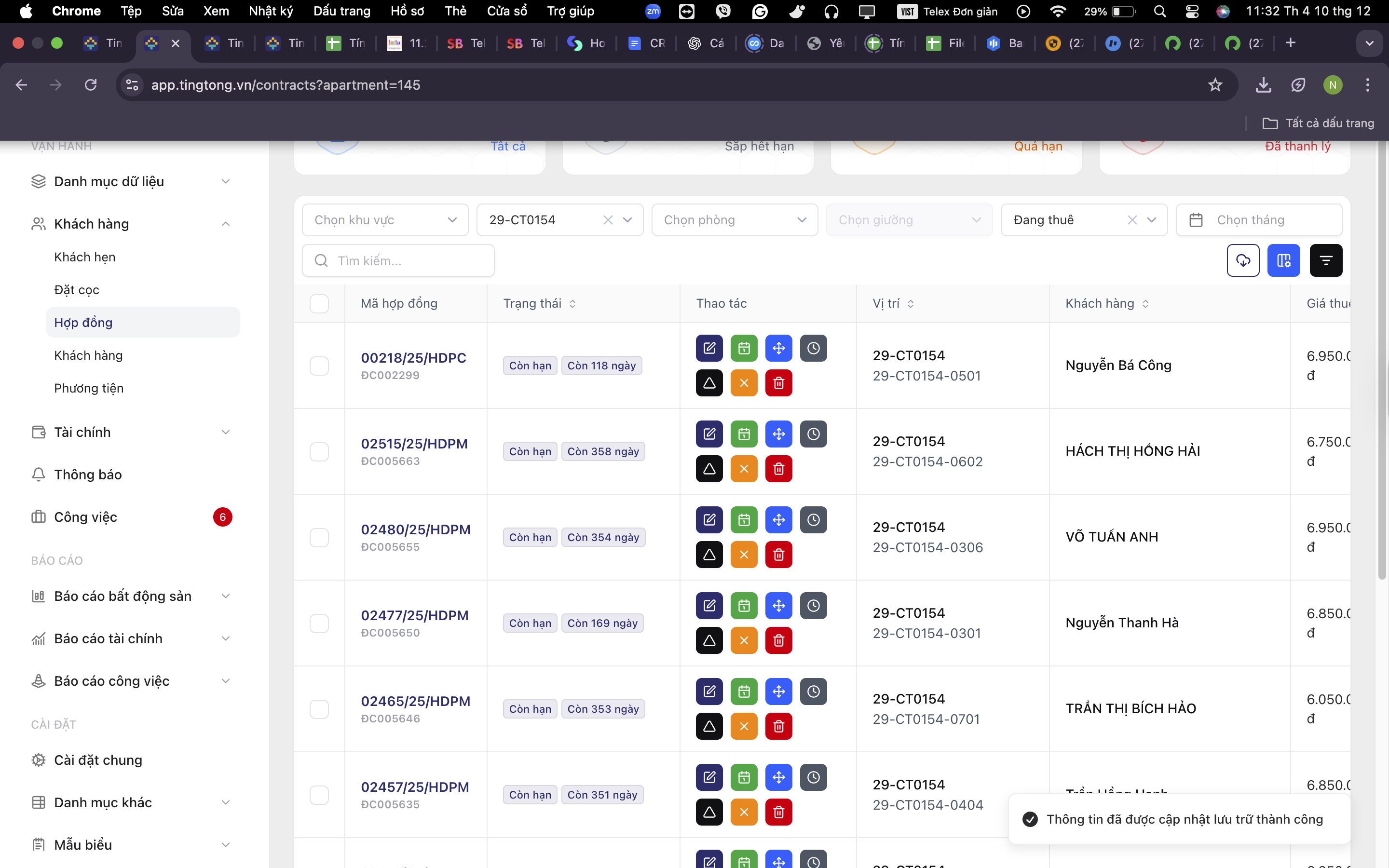Toggle the select-all checkbox in the table header
Screen dimensions: 1389x868
pyautogui.click(x=319, y=304)
